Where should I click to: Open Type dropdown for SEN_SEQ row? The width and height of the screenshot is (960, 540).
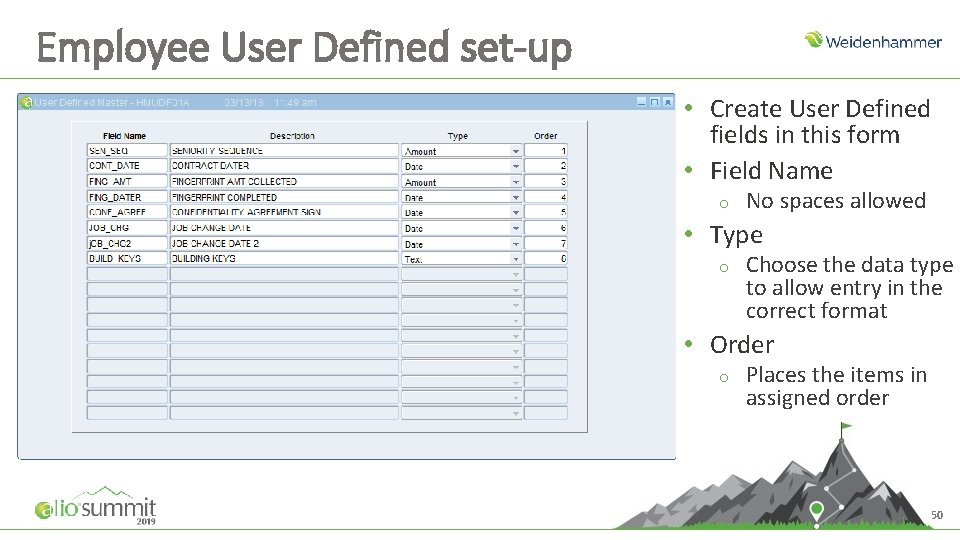[x=516, y=151]
